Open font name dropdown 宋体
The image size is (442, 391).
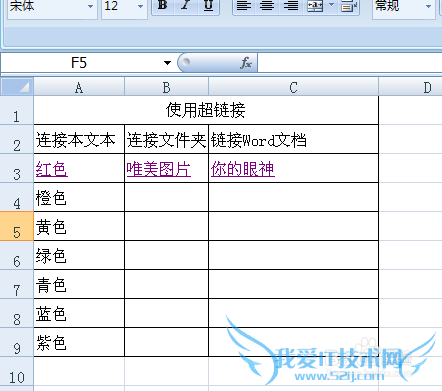tap(90, 6)
